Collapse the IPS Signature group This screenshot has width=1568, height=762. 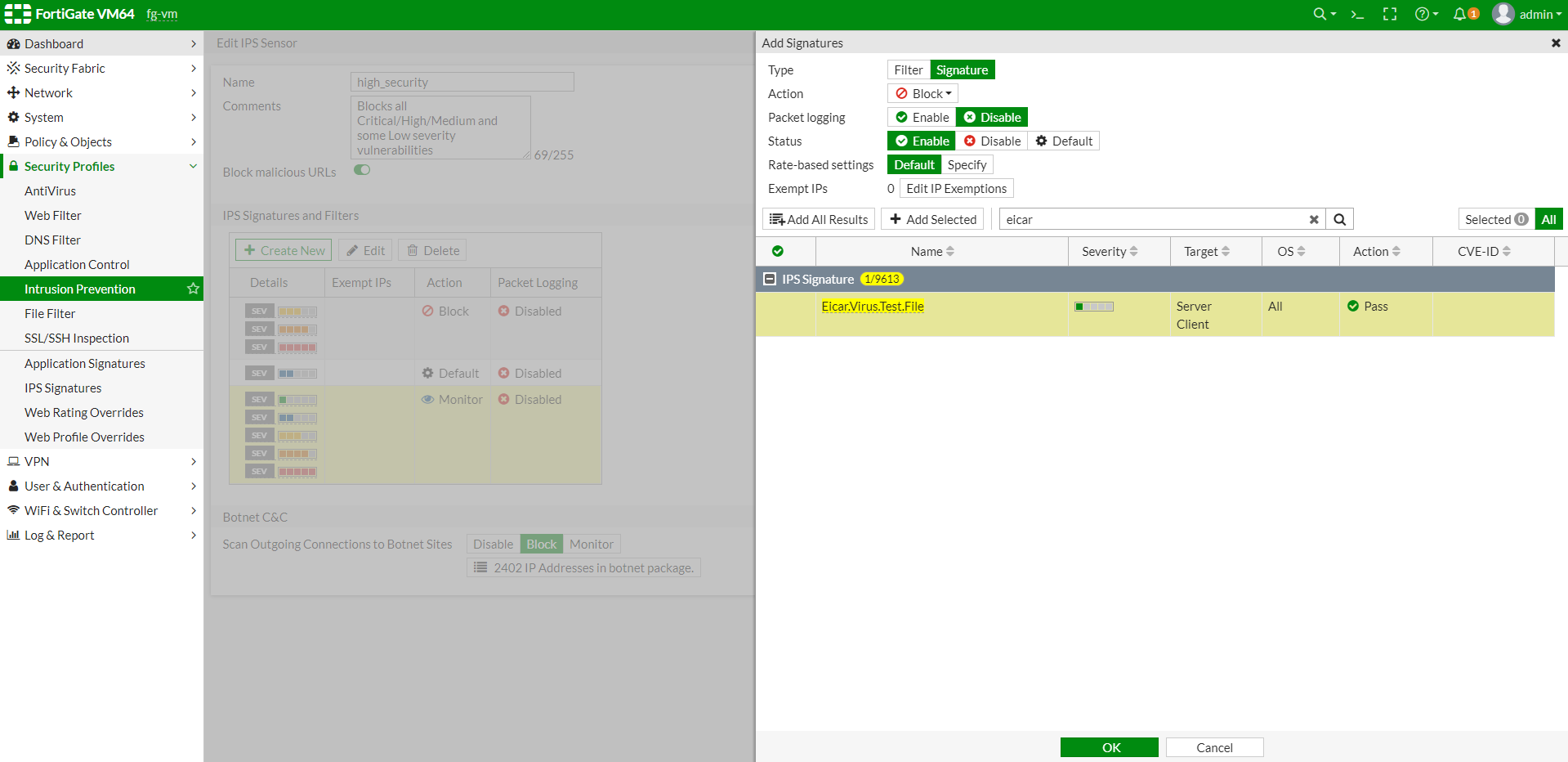(769, 279)
